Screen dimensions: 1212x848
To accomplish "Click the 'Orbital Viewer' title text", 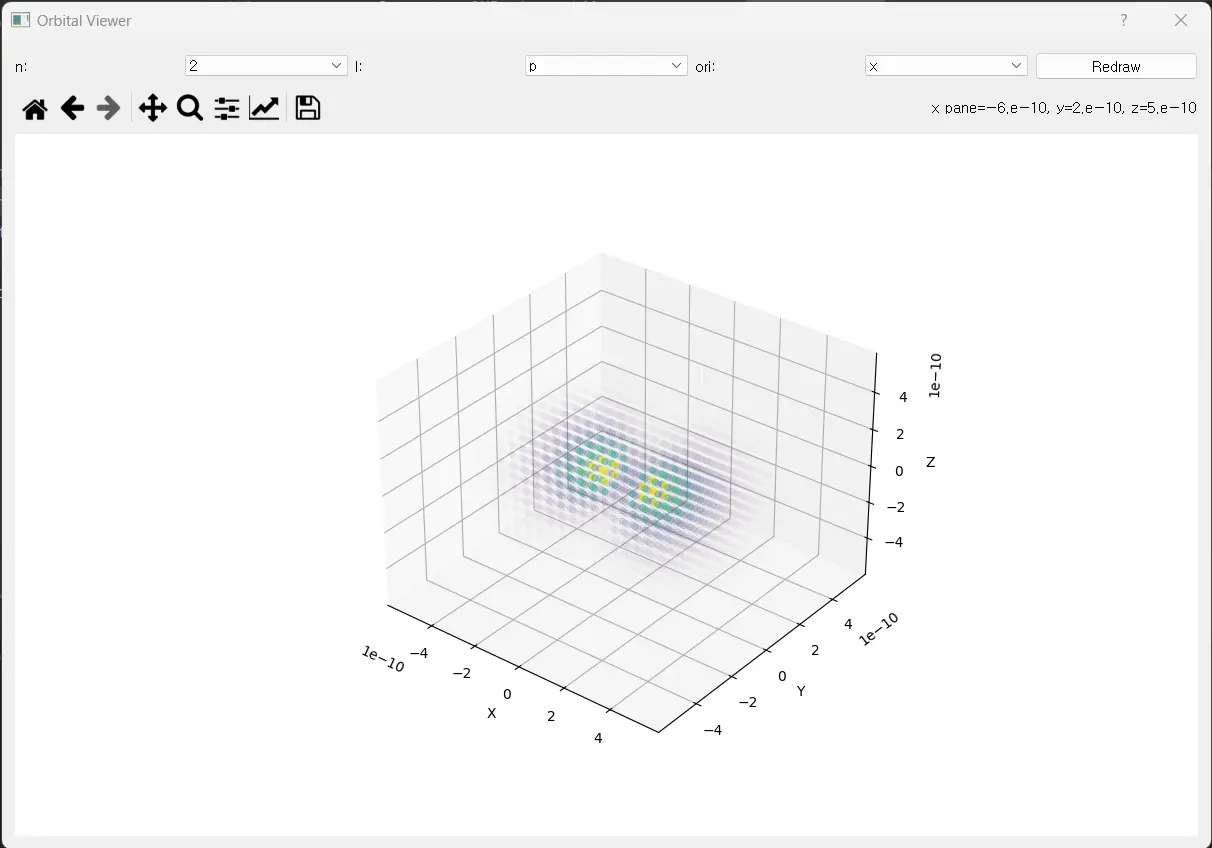I will point(84,20).
